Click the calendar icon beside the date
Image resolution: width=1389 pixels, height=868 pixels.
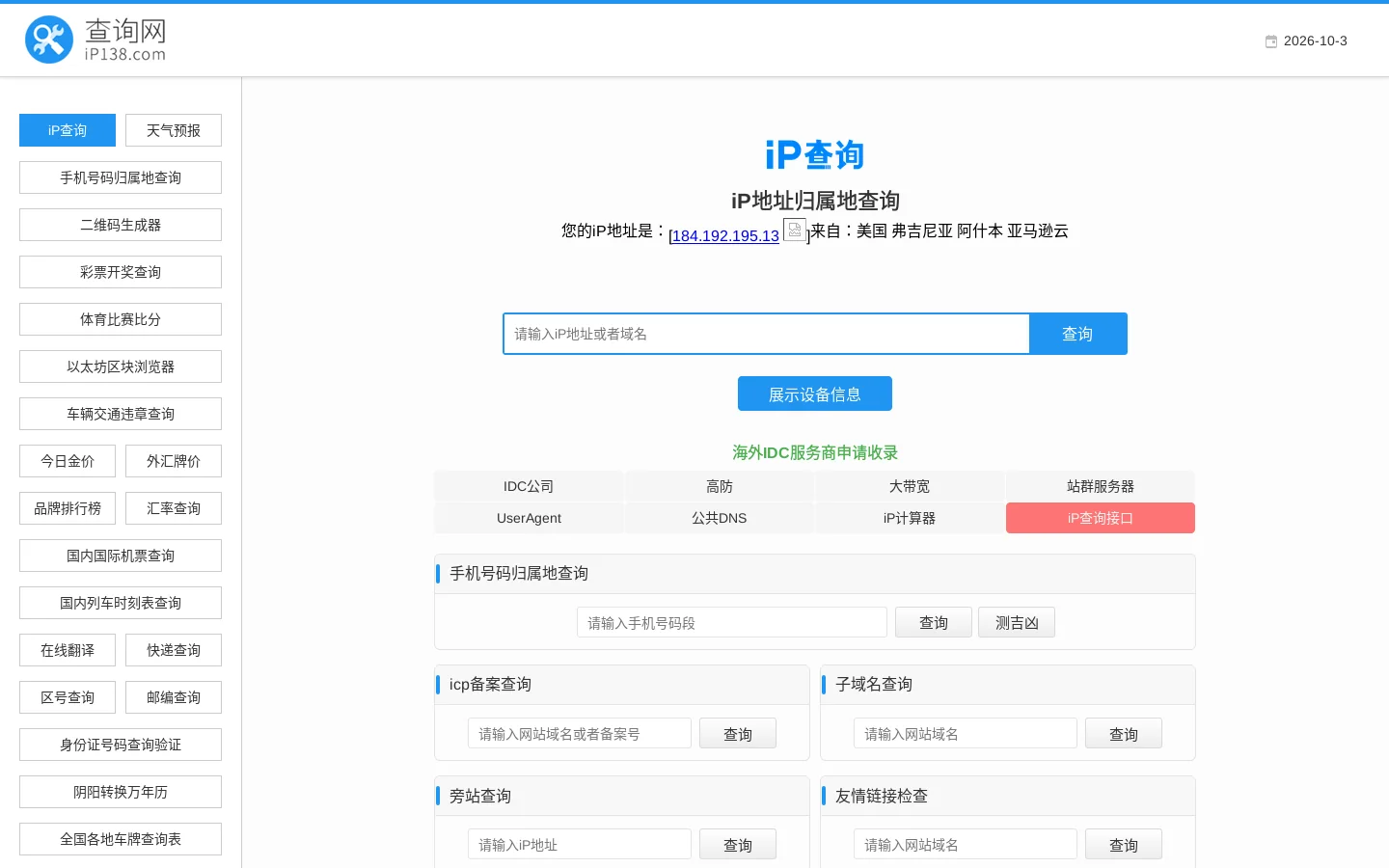pos(1271,41)
